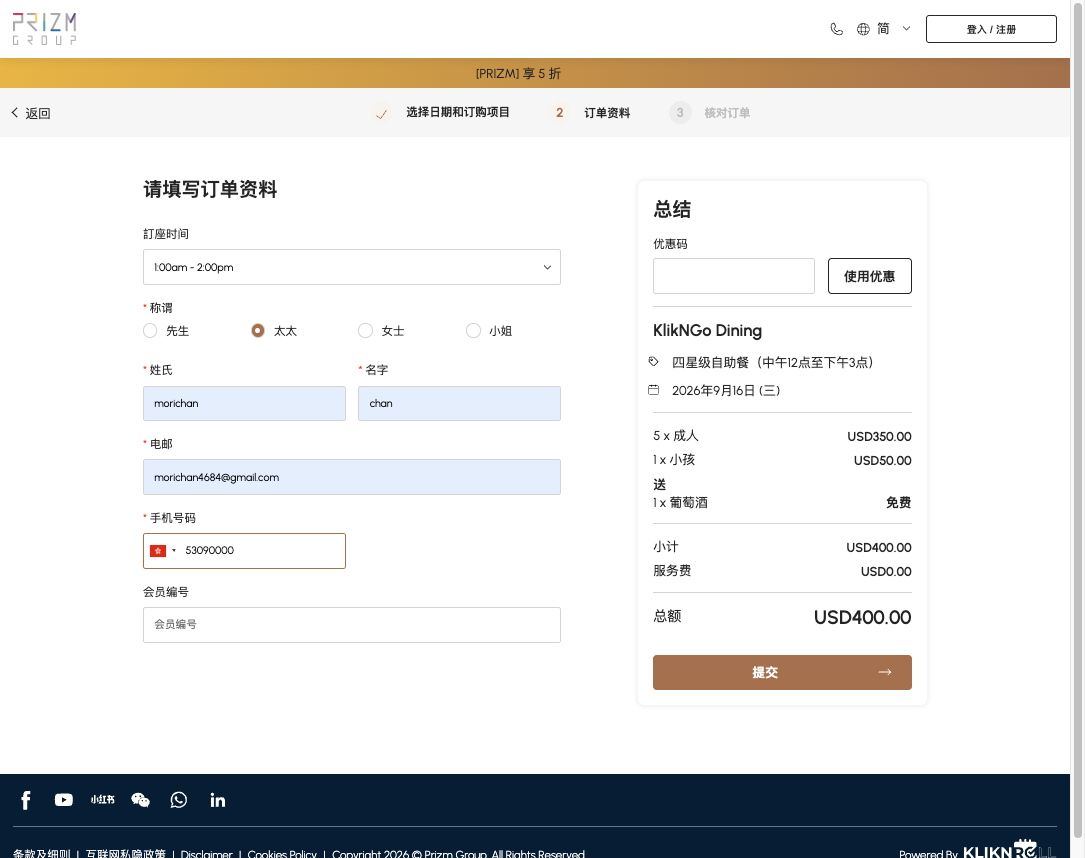Screen dimensions: 1085x858
Task: Click the 电邮 email field
Action: [352, 477]
